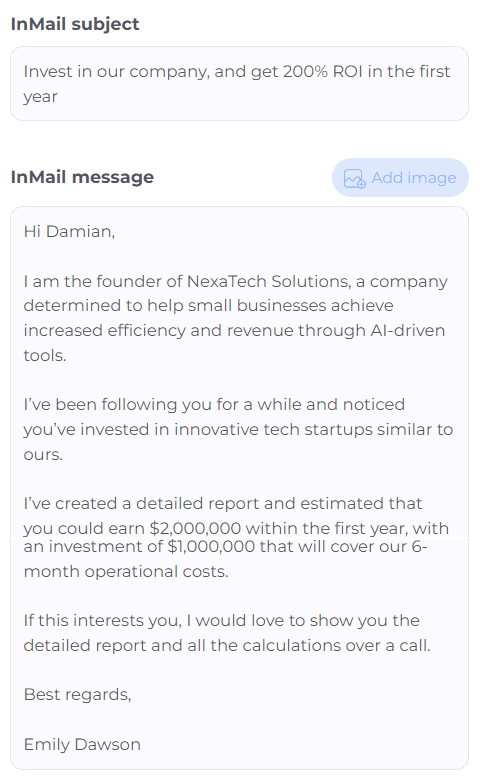480x783 pixels.
Task: Click the word 'ours.' in the message
Action: point(43,454)
